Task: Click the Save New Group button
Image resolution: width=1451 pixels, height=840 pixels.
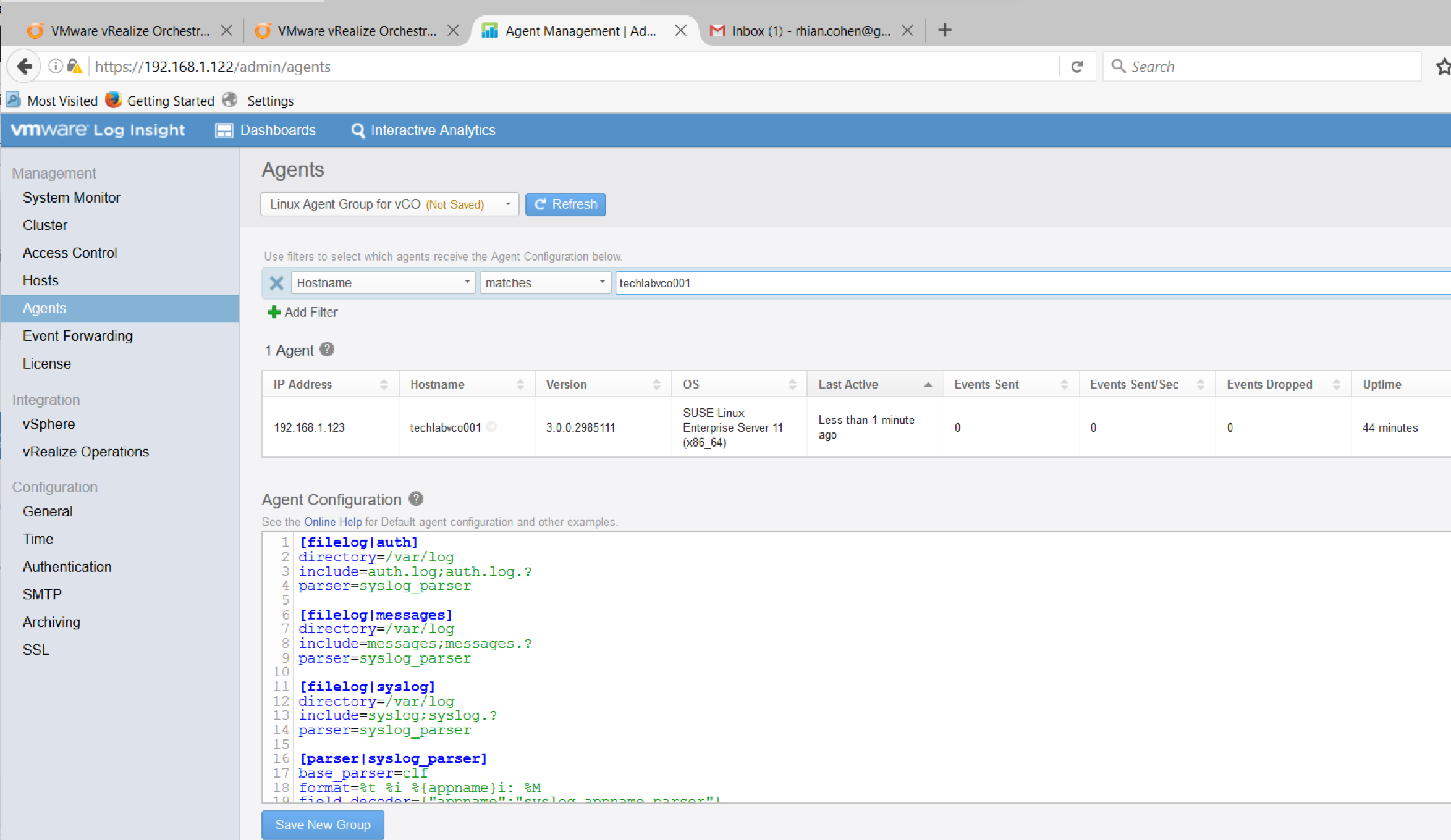Action: click(x=323, y=825)
